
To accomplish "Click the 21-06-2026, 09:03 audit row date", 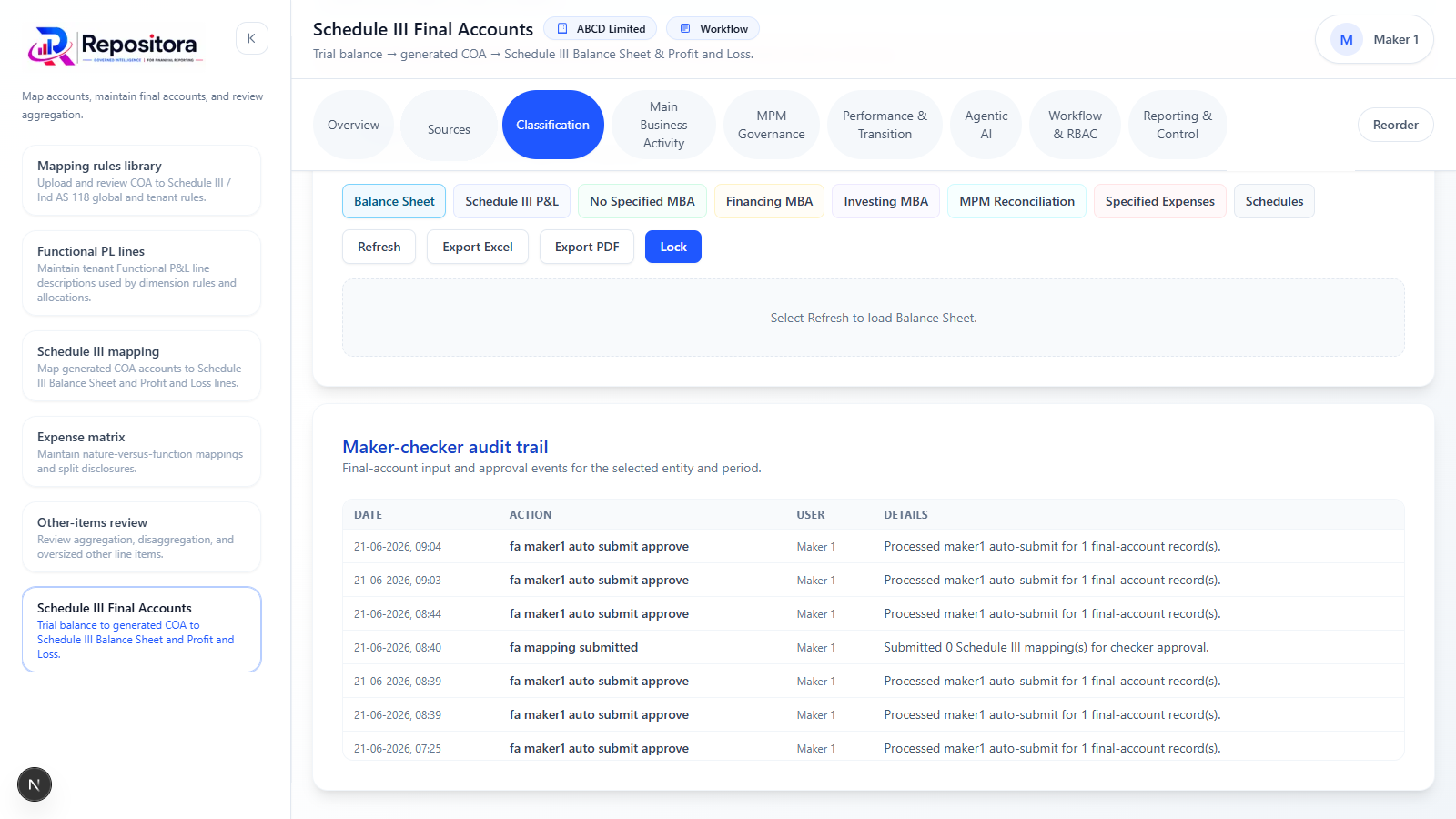I will point(398,581).
